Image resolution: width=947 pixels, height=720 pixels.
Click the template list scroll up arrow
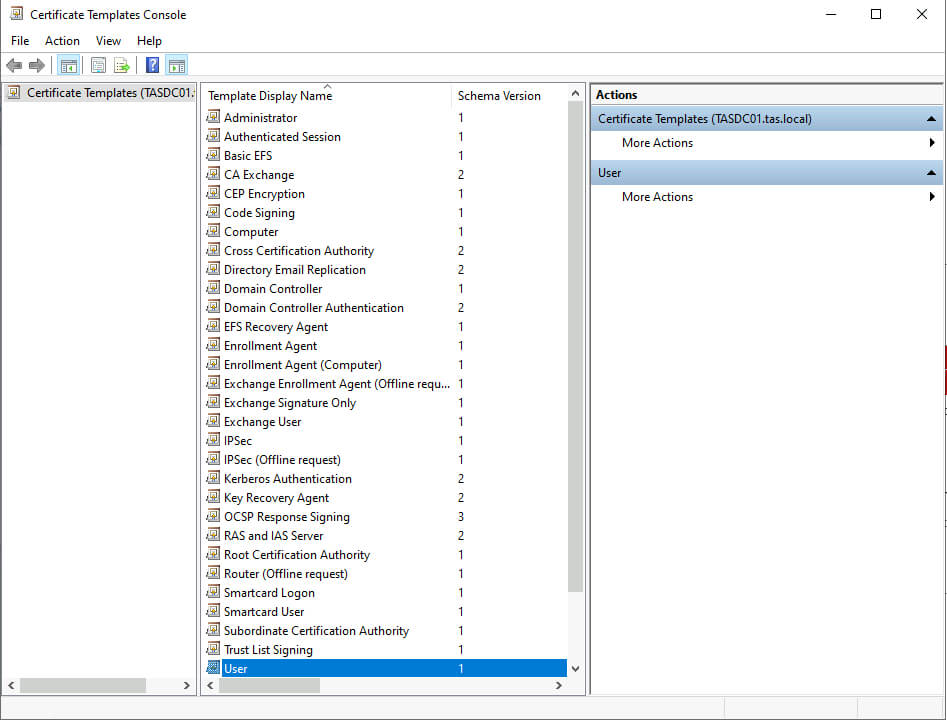pyautogui.click(x=575, y=94)
